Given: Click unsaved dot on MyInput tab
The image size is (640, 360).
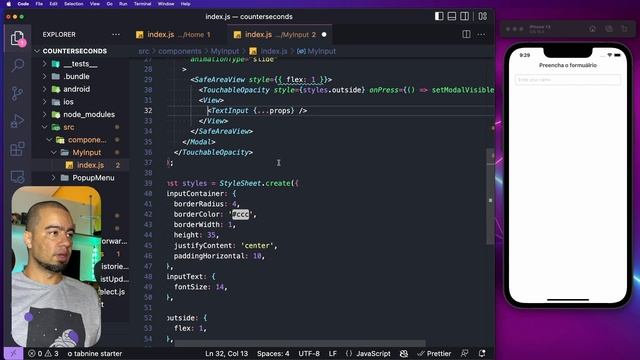Looking at the screenshot, I should 324,35.
